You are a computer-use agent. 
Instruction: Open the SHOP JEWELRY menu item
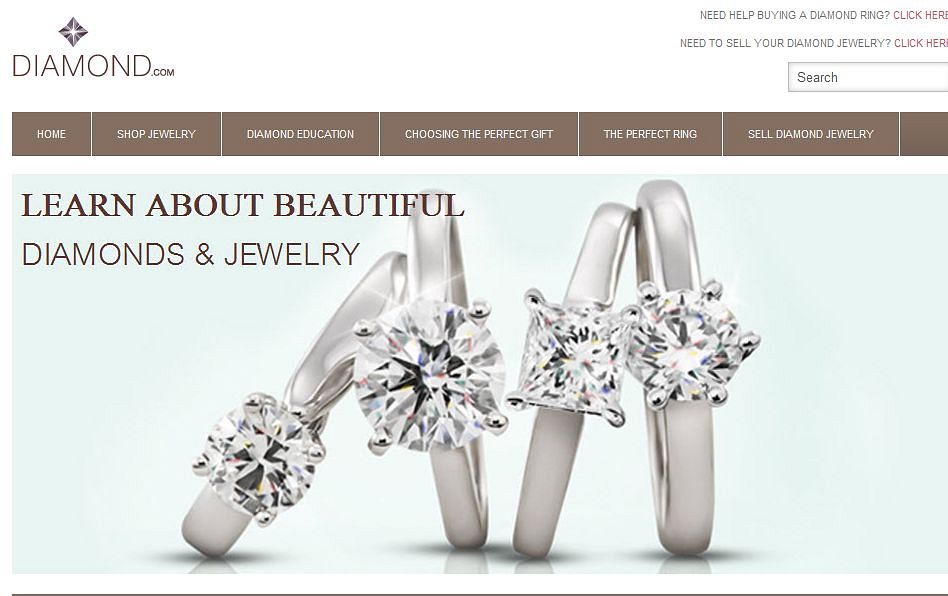click(x=156, y=134)
